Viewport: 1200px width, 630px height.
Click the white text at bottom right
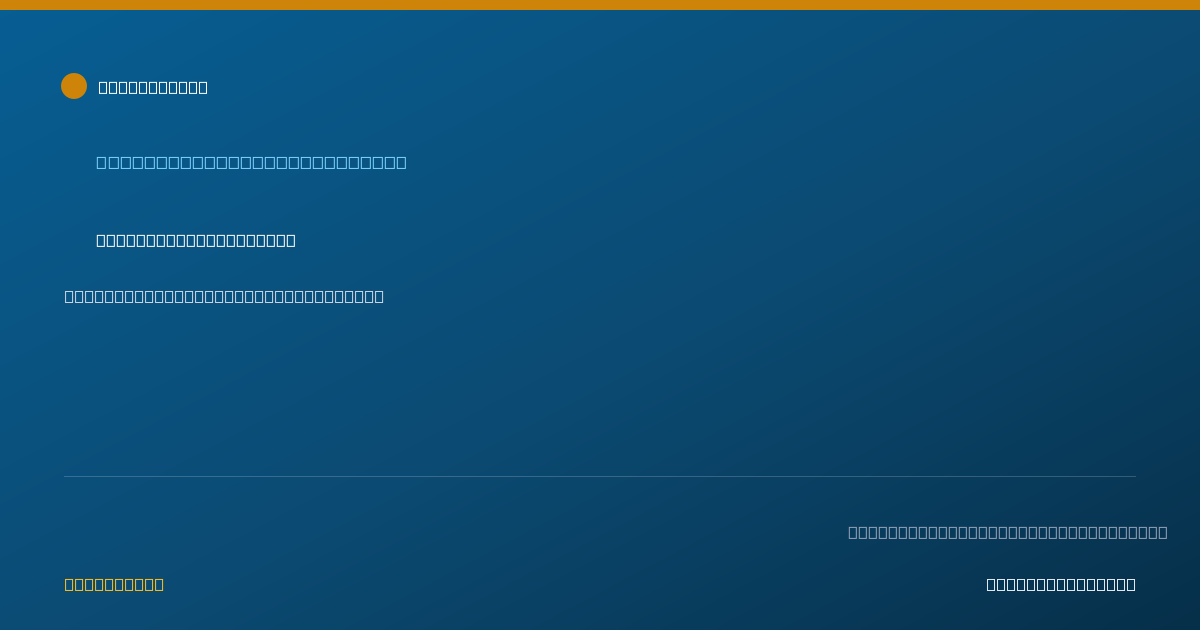1061,584
